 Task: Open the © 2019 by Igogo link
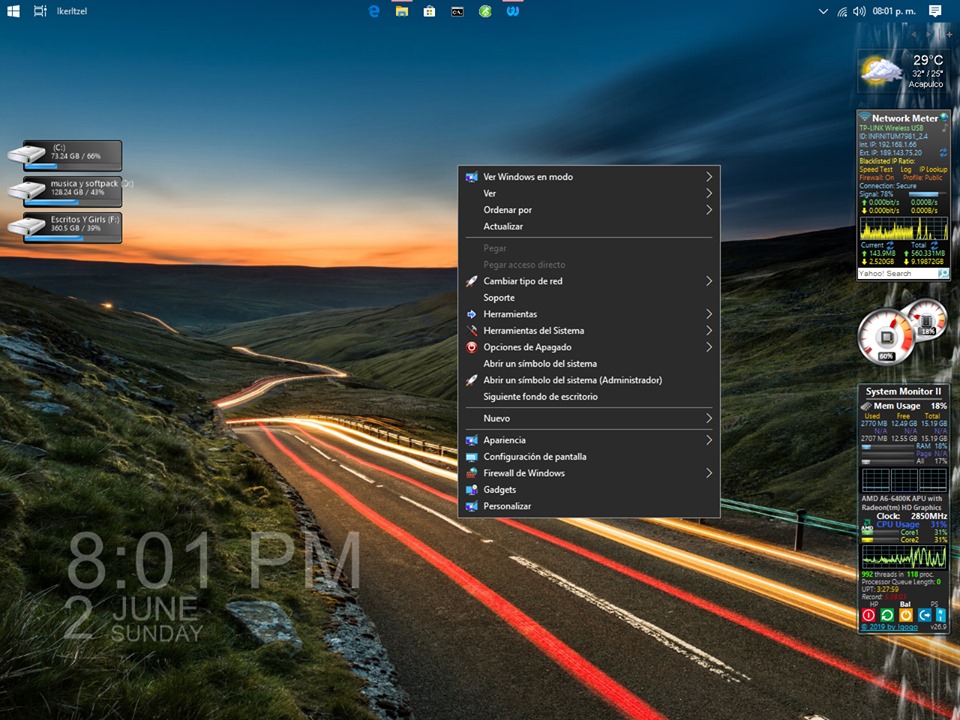[x=890, y=627]
